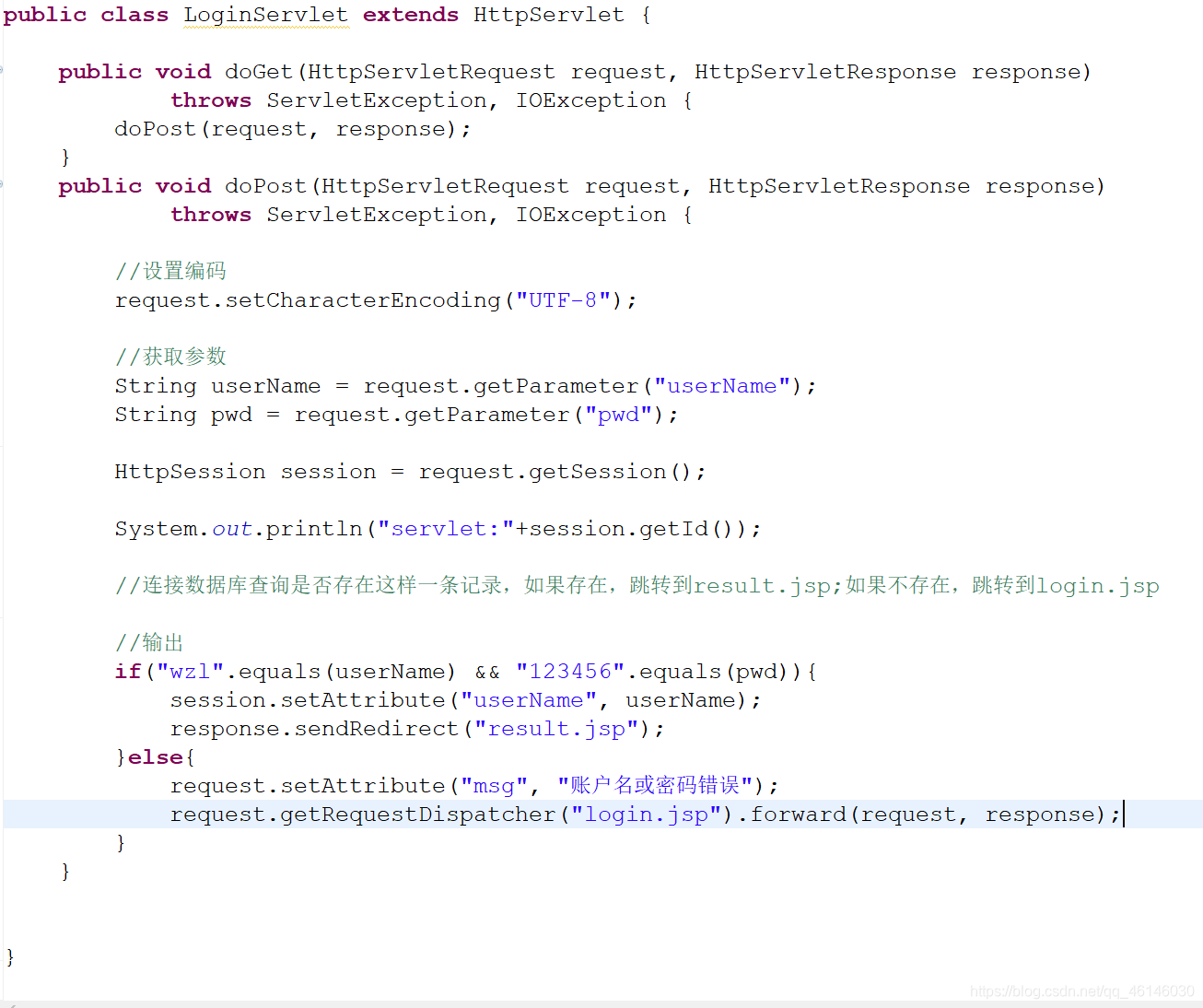Click the extends keyword in class declaration
This screenshot has width=1203, height=1008.
(x=411, y=15)
